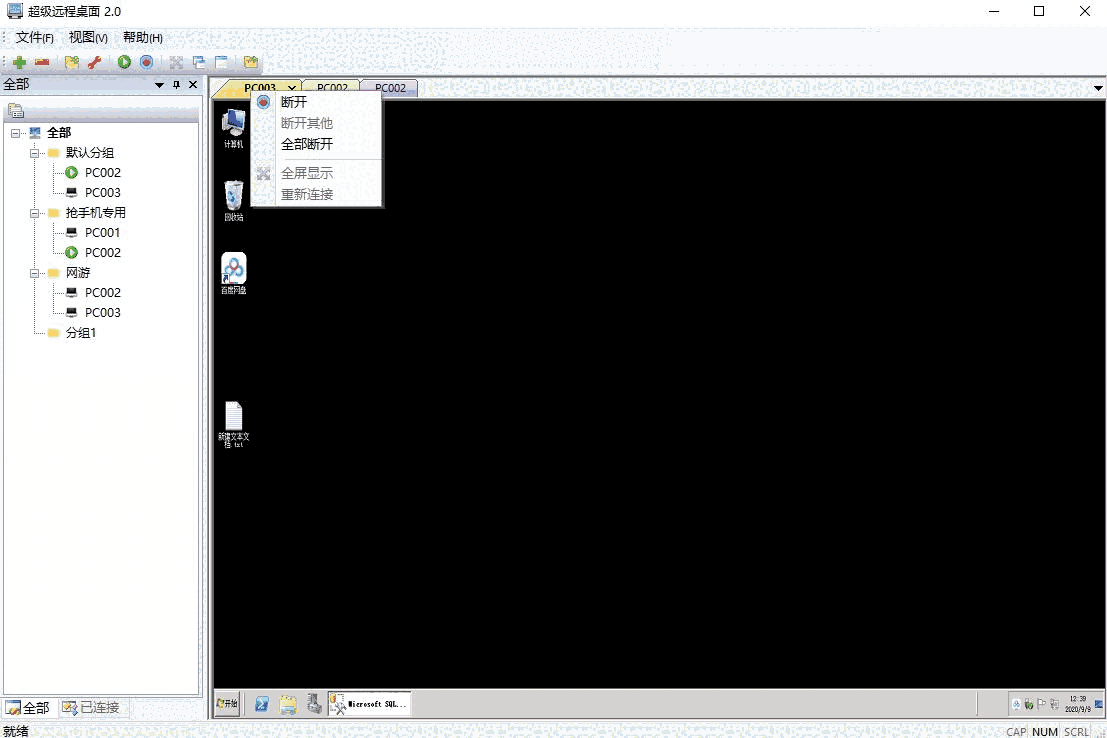The width and height of the screenshot is (1107, 738).
Task: Switch to the first PC002 tab
Action: (332, 88)
